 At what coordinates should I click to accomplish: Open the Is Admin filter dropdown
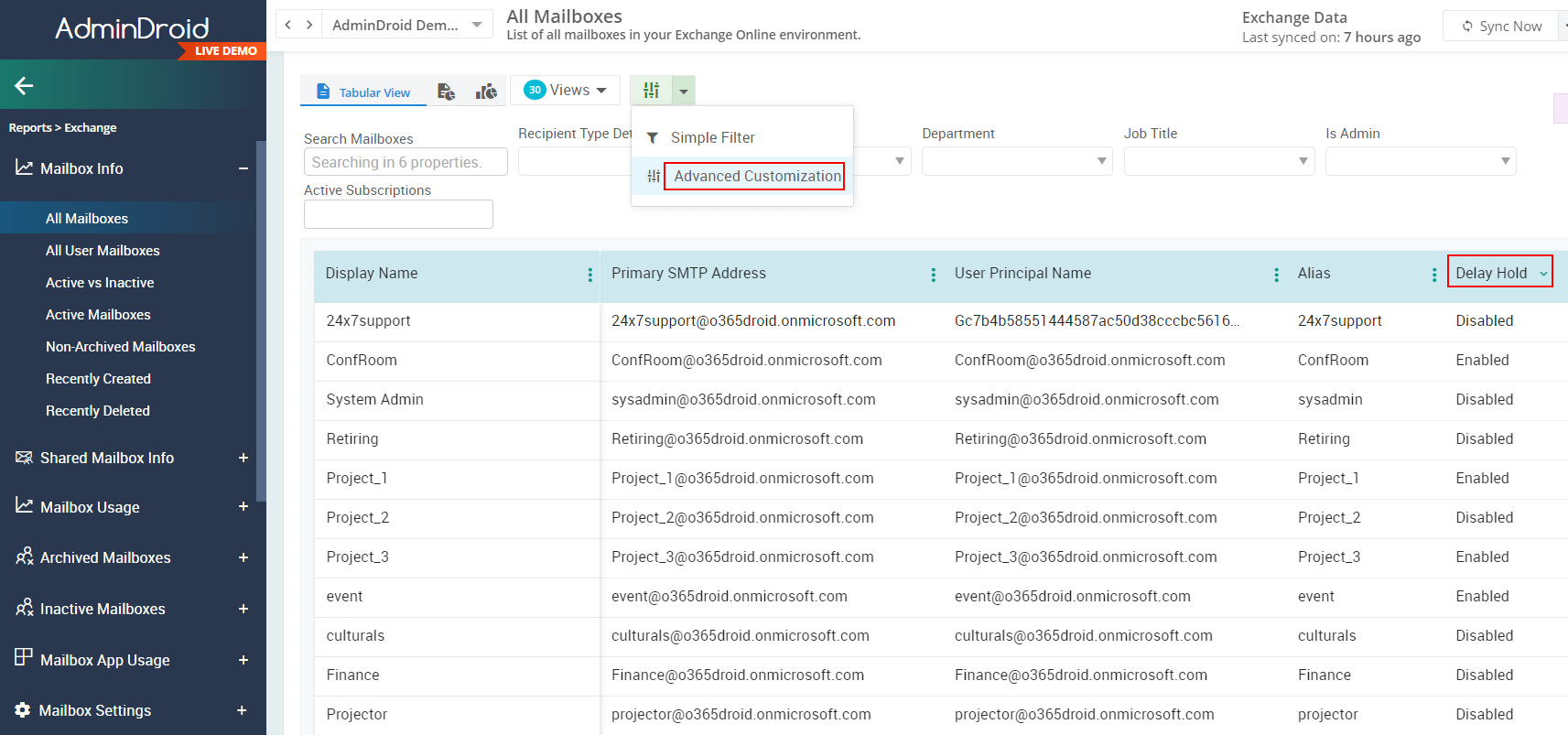[x=1420, y=162]
